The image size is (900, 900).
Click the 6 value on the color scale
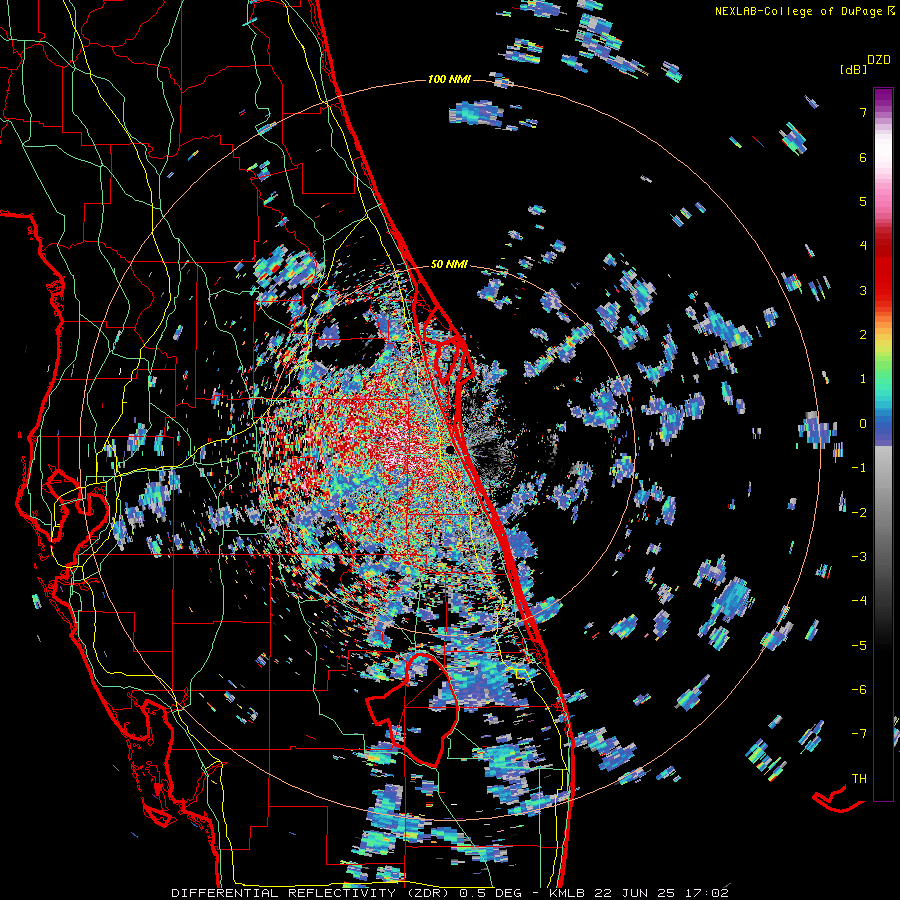(863, 157)
